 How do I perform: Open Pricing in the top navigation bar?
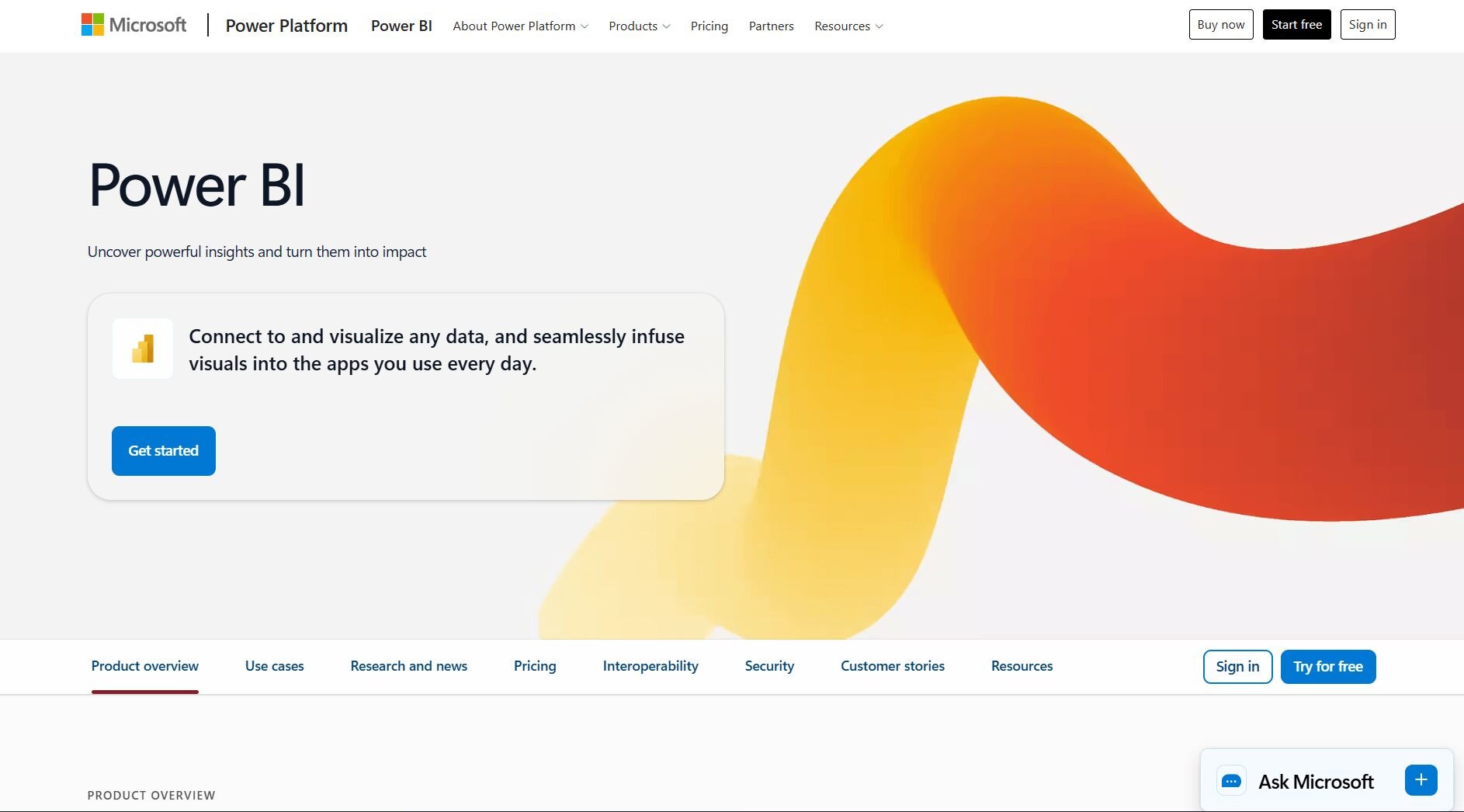click(709, 26)
